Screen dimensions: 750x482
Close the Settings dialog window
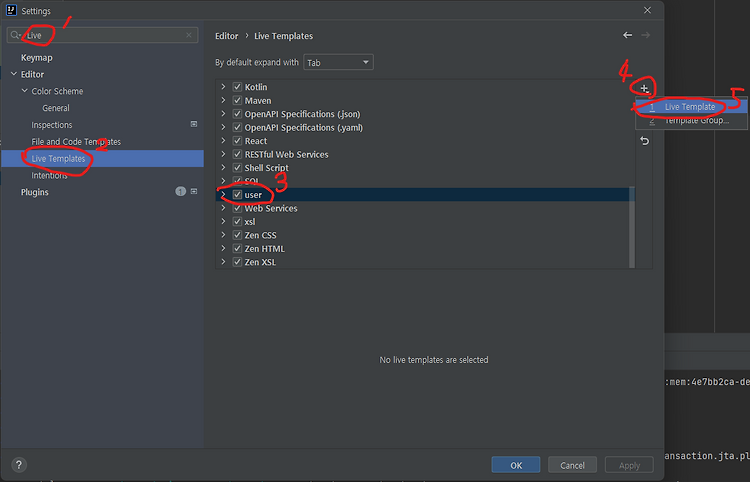647,10
